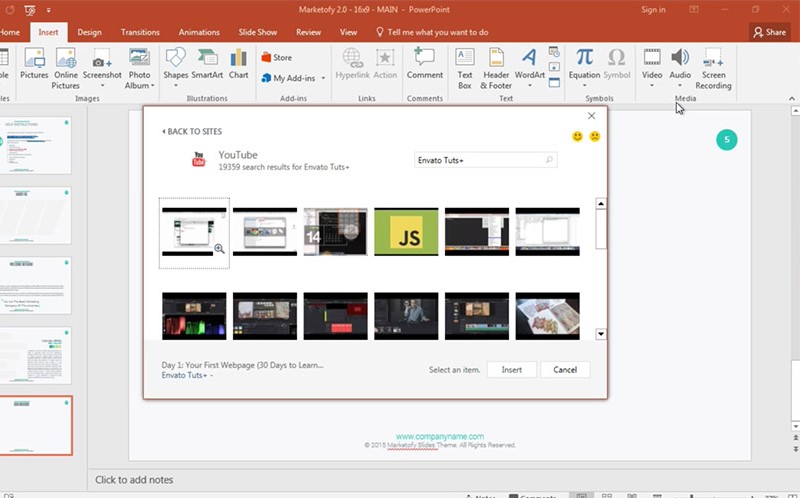The height and width of the screenshot is (498, 800).
Task: Click the www.companyname.com text on slide
Action: [440, 436]
